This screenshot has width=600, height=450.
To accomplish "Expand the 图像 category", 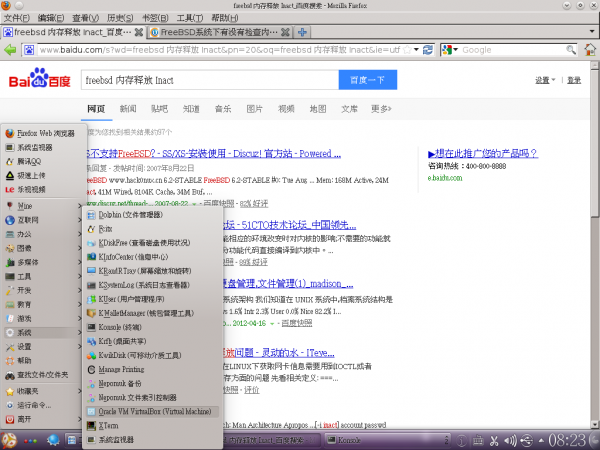I will coord(44,248).
